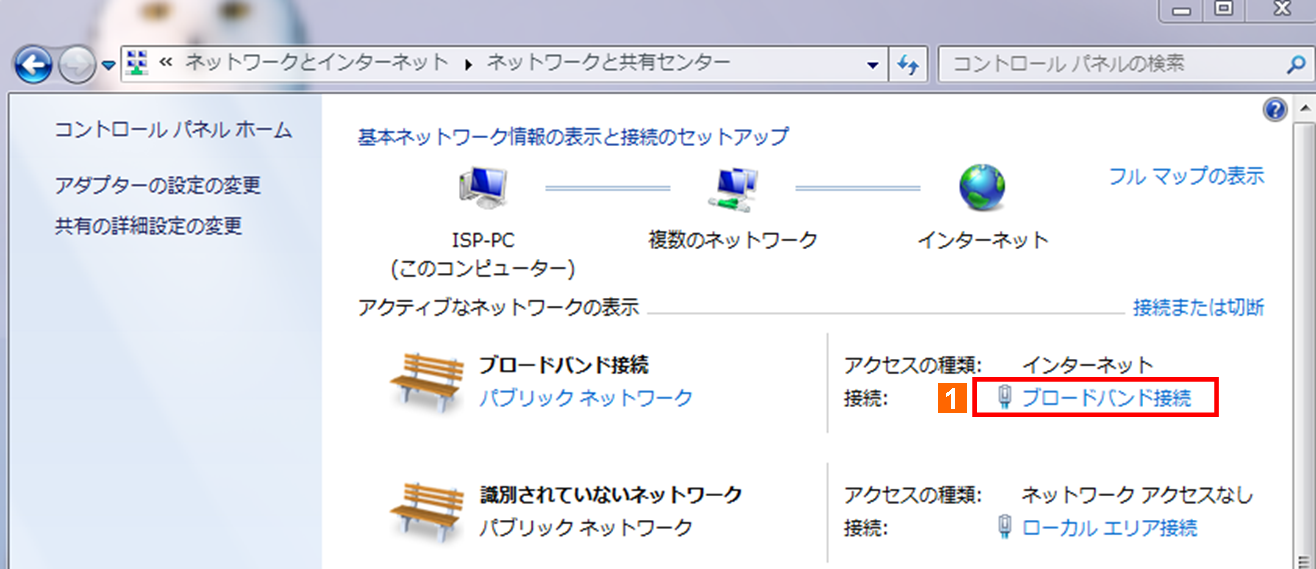Select ネットワークとインターネット breadcrumb
This screenshot has width=1316, height=569.
click(x=317, y=63)
